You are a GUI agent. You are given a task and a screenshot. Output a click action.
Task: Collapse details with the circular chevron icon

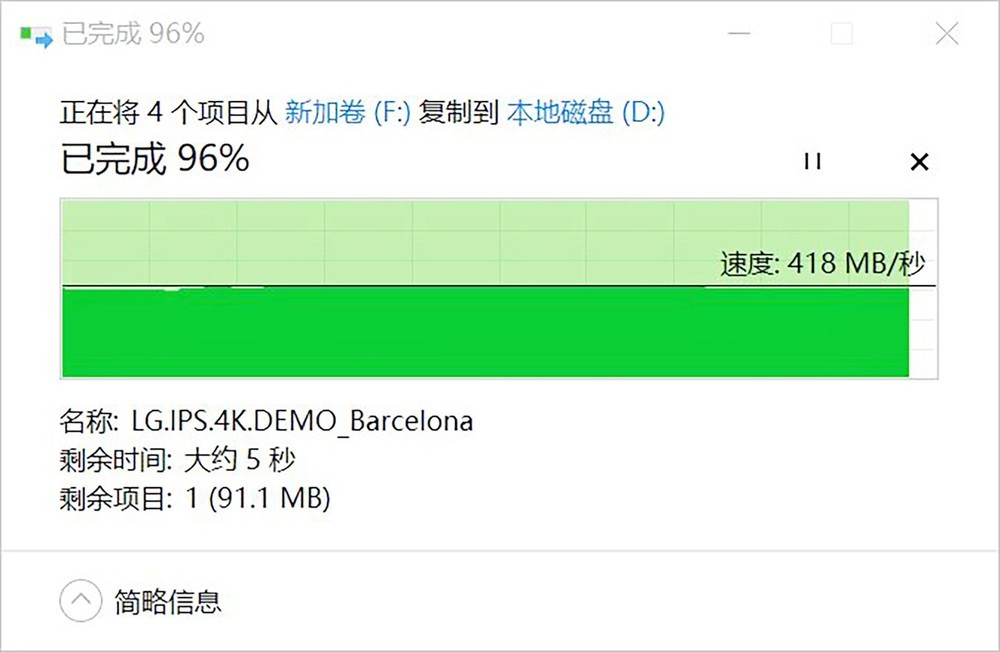[x=80, y=600]
